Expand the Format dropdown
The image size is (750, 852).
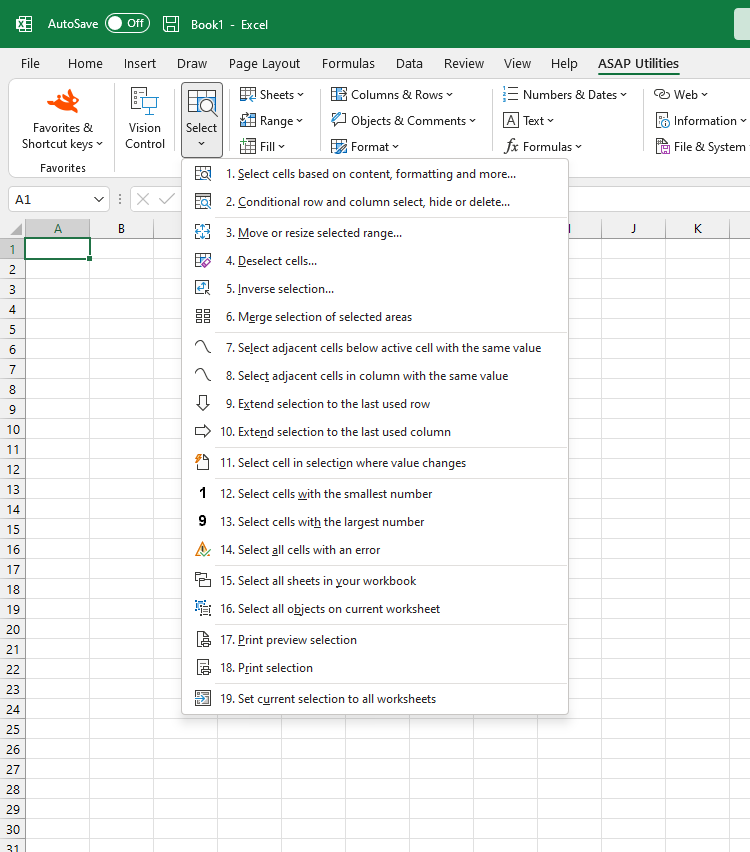point(365,147)
